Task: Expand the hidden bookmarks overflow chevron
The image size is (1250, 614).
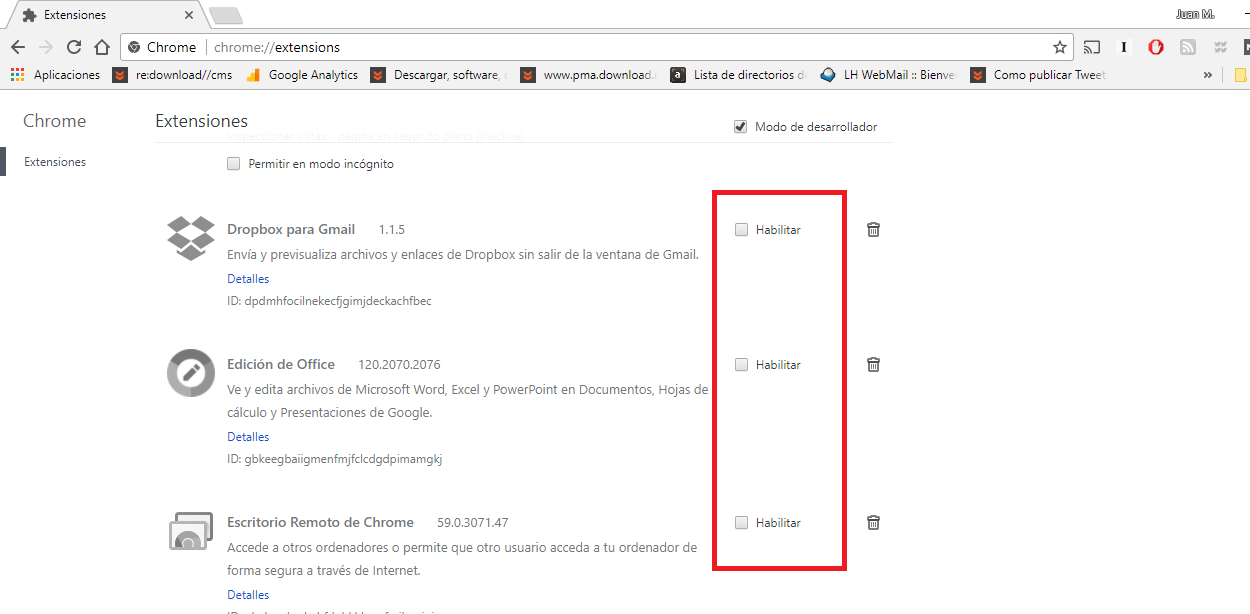Action: [x=1208, y=75]
